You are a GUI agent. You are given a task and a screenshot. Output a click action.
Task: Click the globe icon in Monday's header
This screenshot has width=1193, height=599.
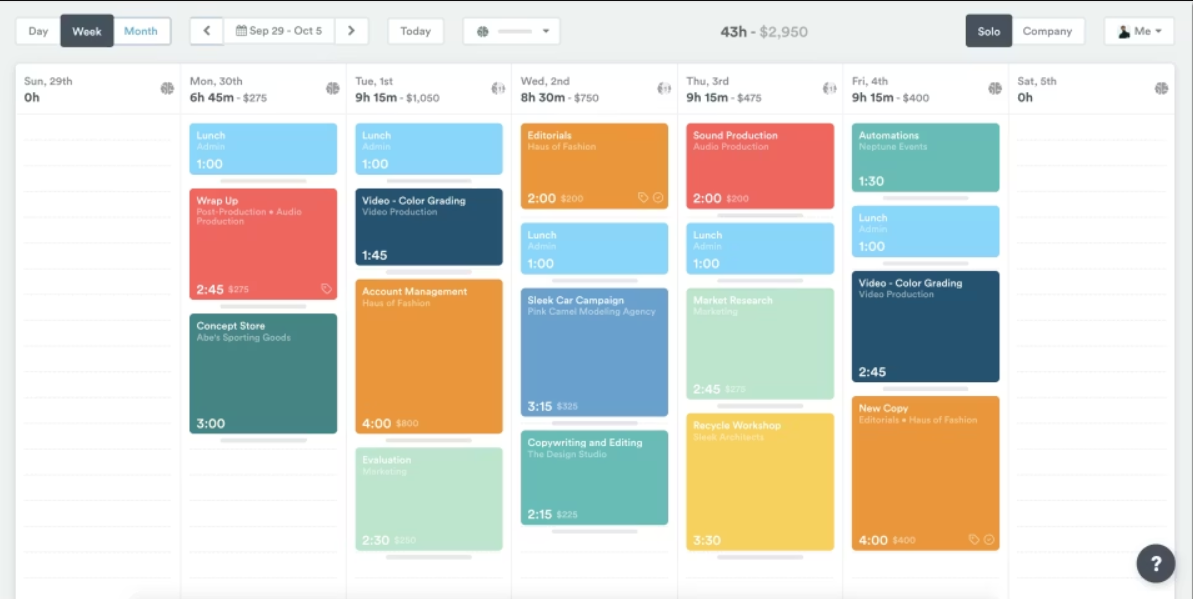click(333, 89)
